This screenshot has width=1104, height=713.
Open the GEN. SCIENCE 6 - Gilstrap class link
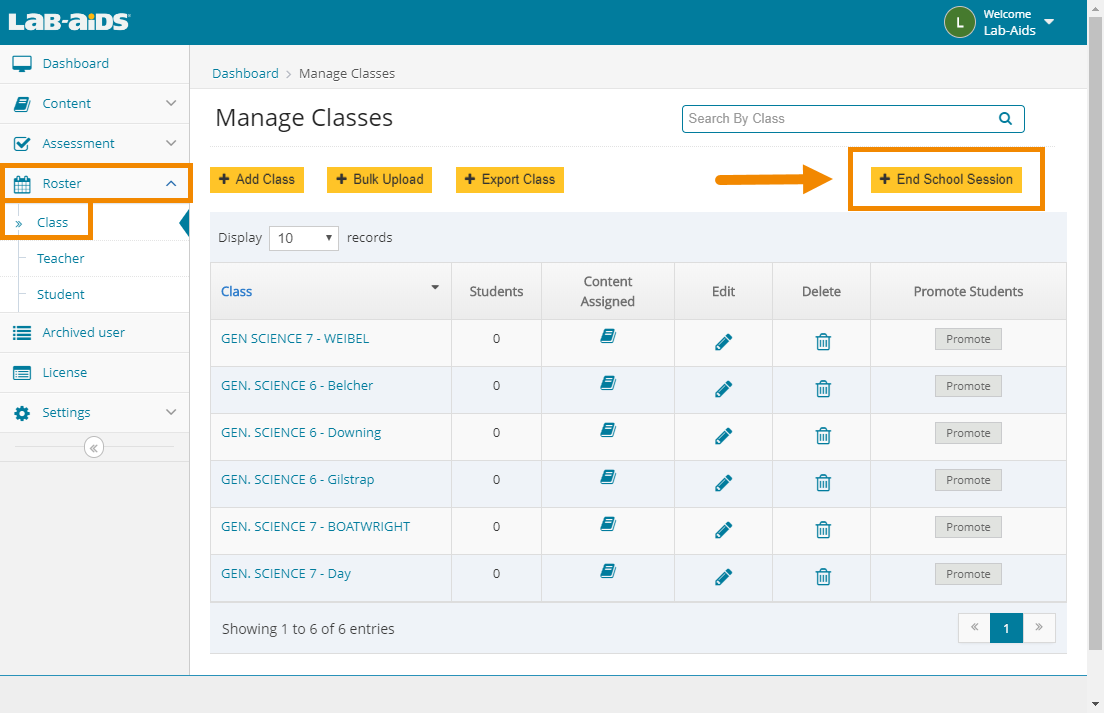click(x=297, y=480)
